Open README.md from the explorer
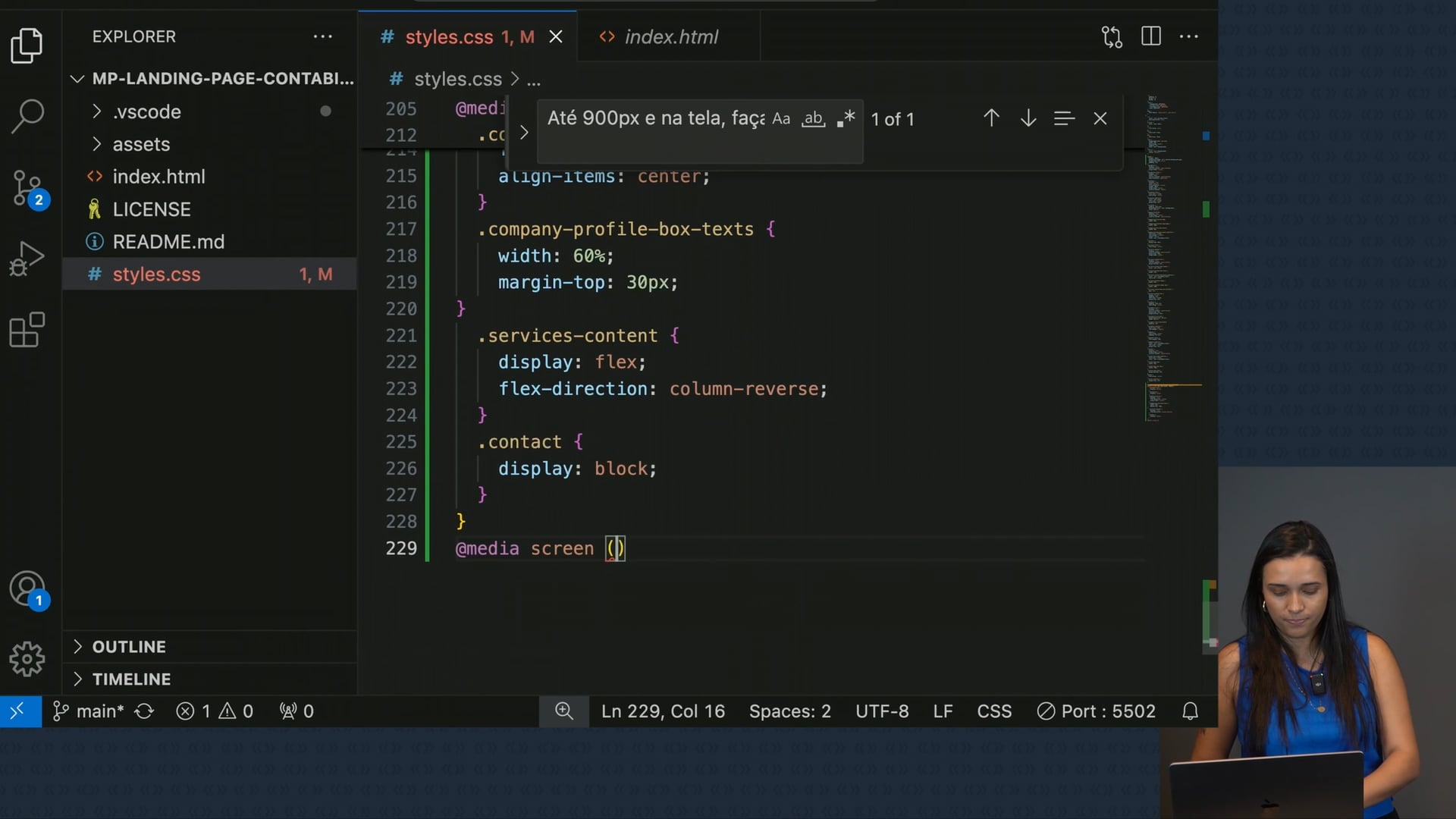This screenshot has height=819, width=1456. (x=168, y=242)
